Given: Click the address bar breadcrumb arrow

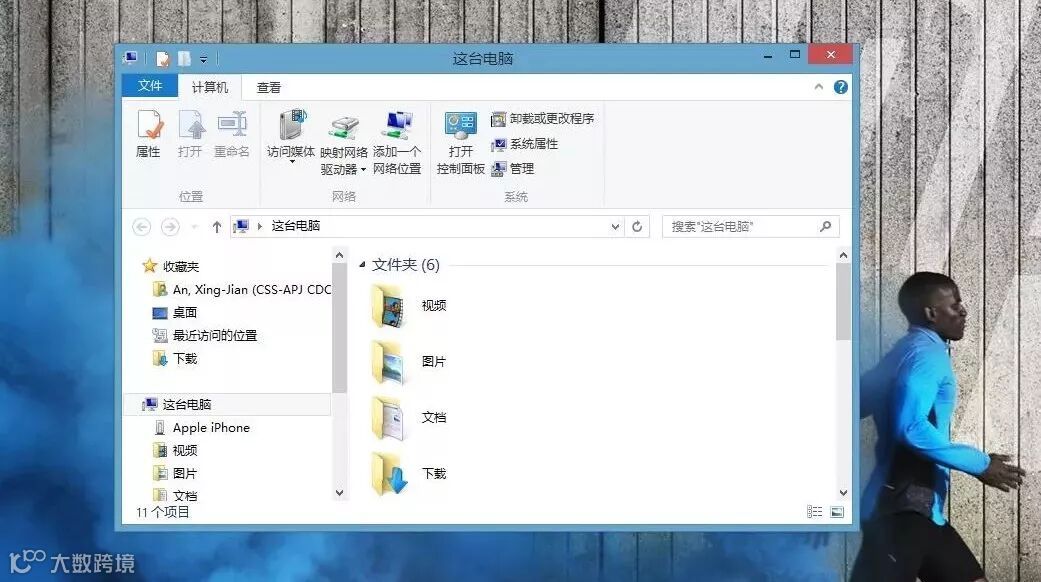Looking at the screenshot, I should pos(260,226).
